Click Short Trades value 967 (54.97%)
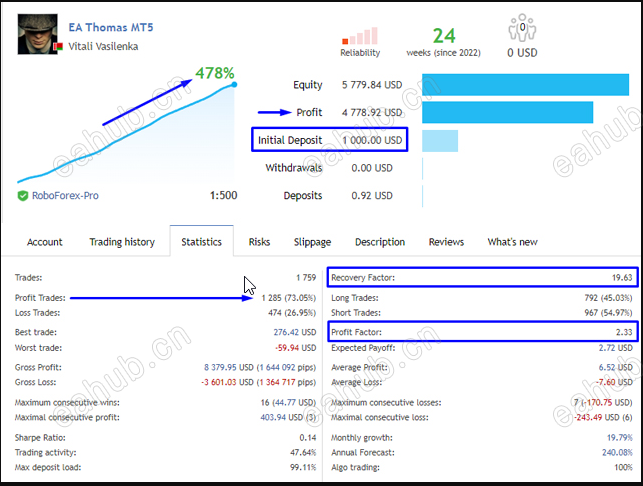This screenshot has height=486, width=643. click(609, 313)
